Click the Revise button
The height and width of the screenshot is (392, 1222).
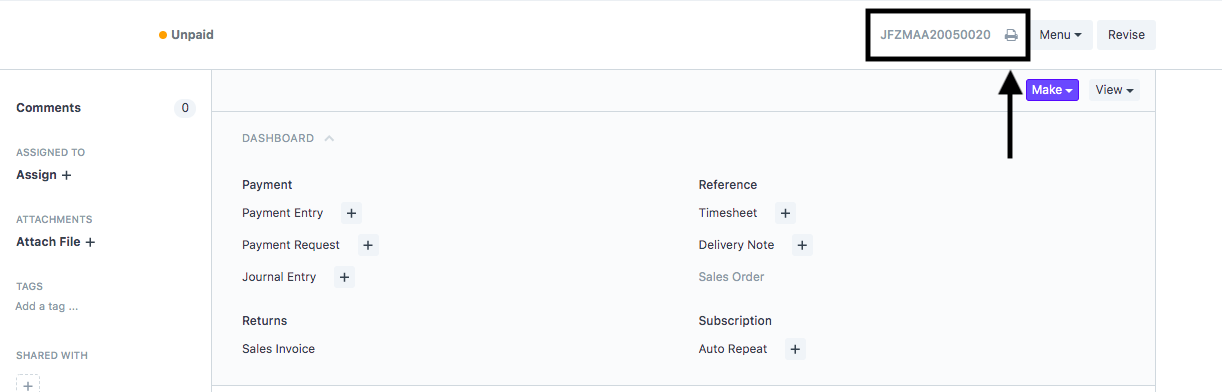[x=1126, y=35]
